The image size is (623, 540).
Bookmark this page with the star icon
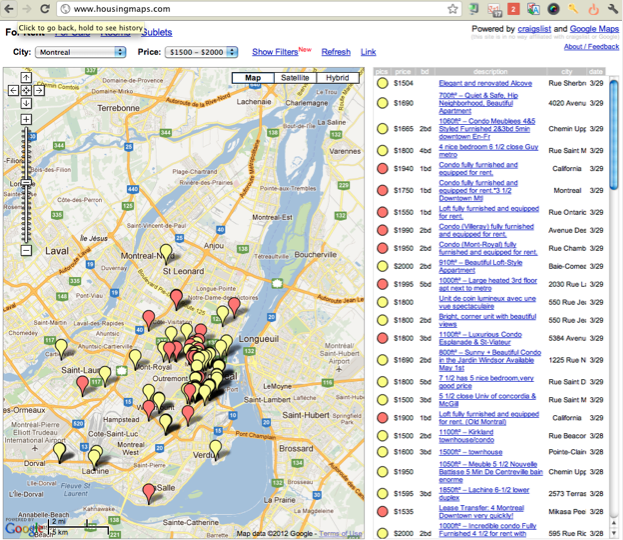(x=453, y=9)
